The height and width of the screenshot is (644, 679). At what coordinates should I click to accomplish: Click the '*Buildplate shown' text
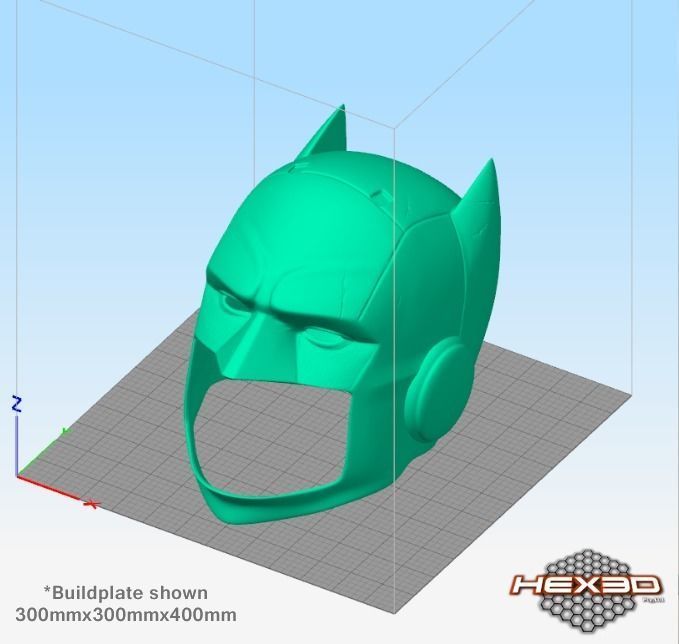coord(126,592)
